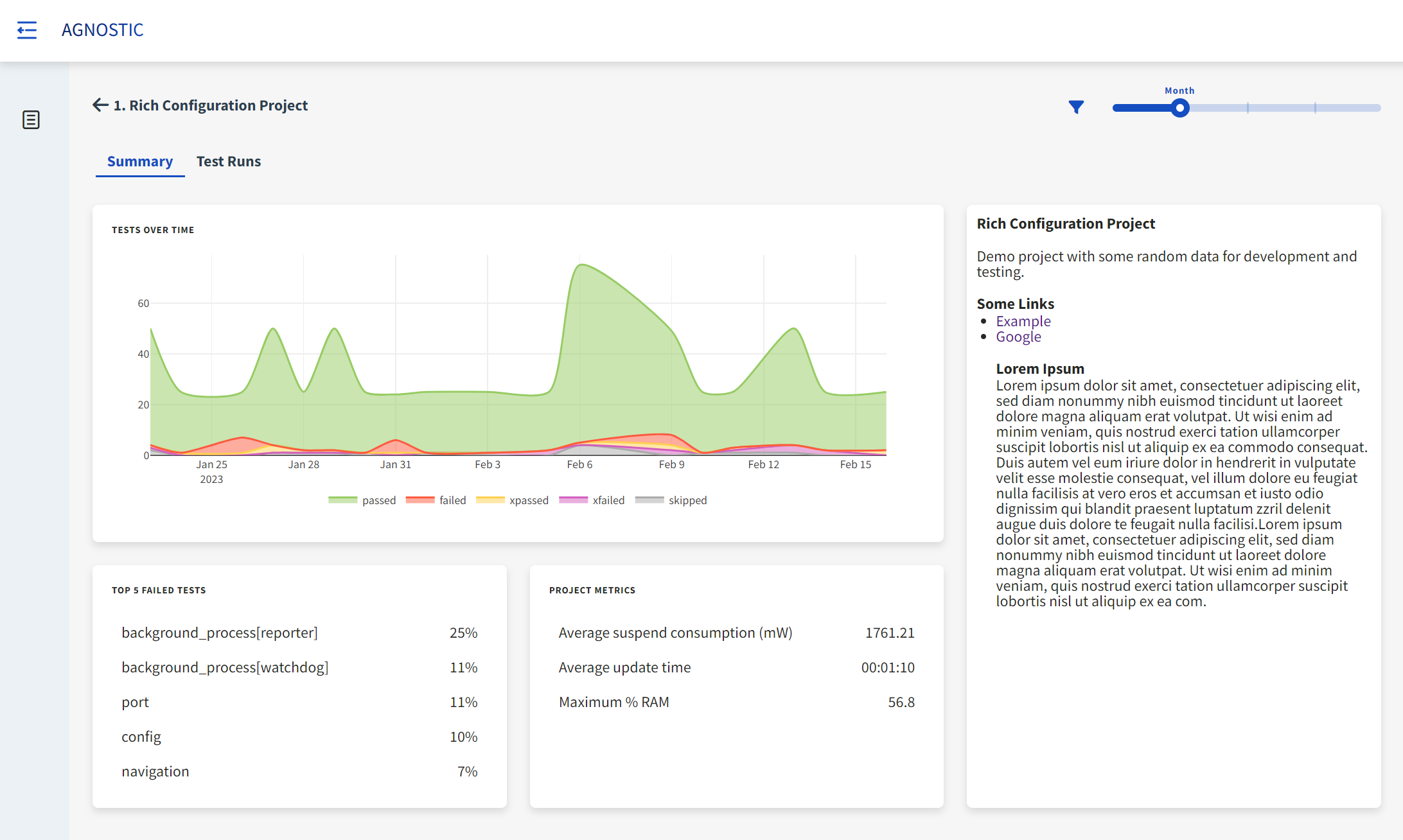The width and height of the screenshot is (1403, 840).
Task: Collapse the sidebar with the menu icon
Action: [27, 30]
